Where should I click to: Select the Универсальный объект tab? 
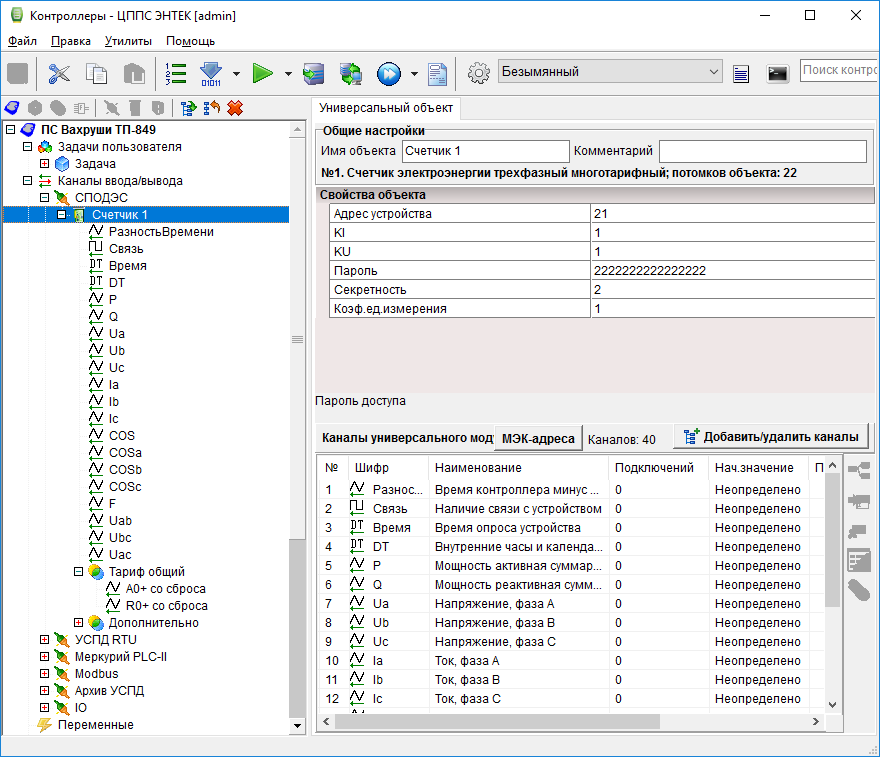[386, 108]
